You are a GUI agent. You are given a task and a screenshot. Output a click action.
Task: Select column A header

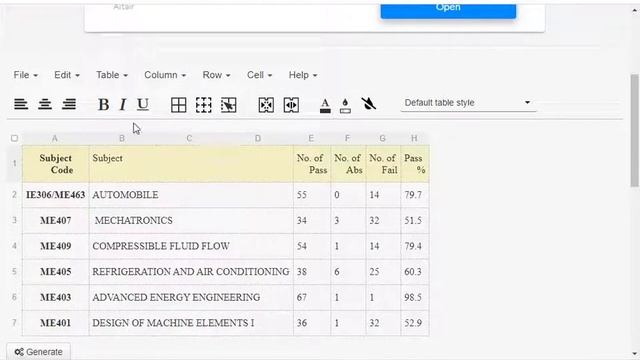(x=55, y=138)
